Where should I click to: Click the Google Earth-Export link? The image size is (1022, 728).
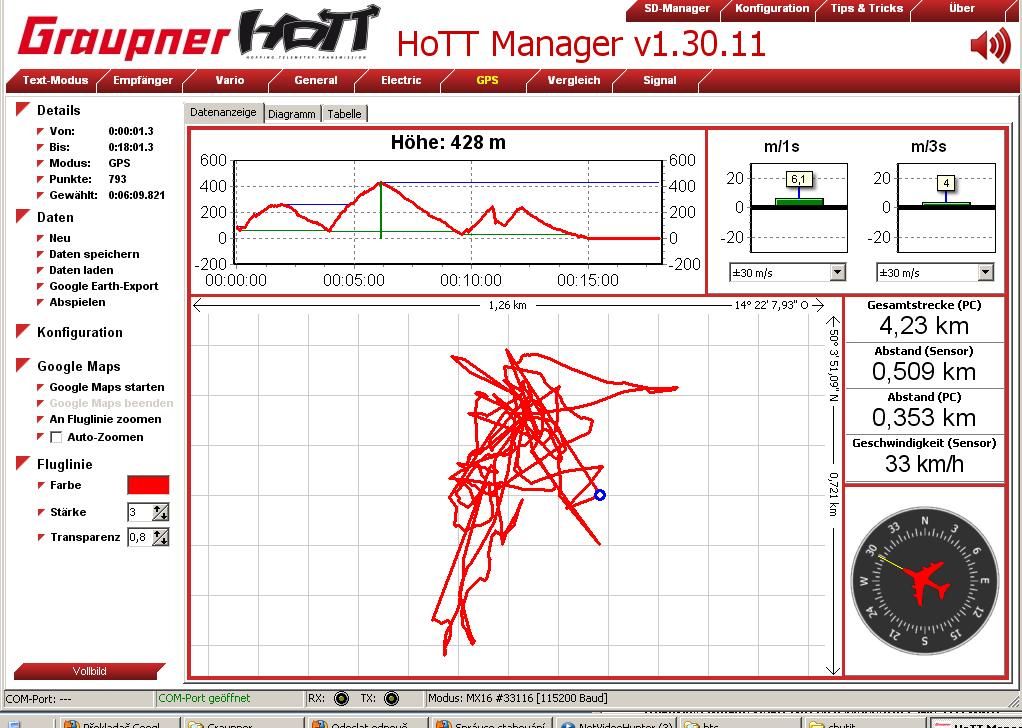[104, 286]
